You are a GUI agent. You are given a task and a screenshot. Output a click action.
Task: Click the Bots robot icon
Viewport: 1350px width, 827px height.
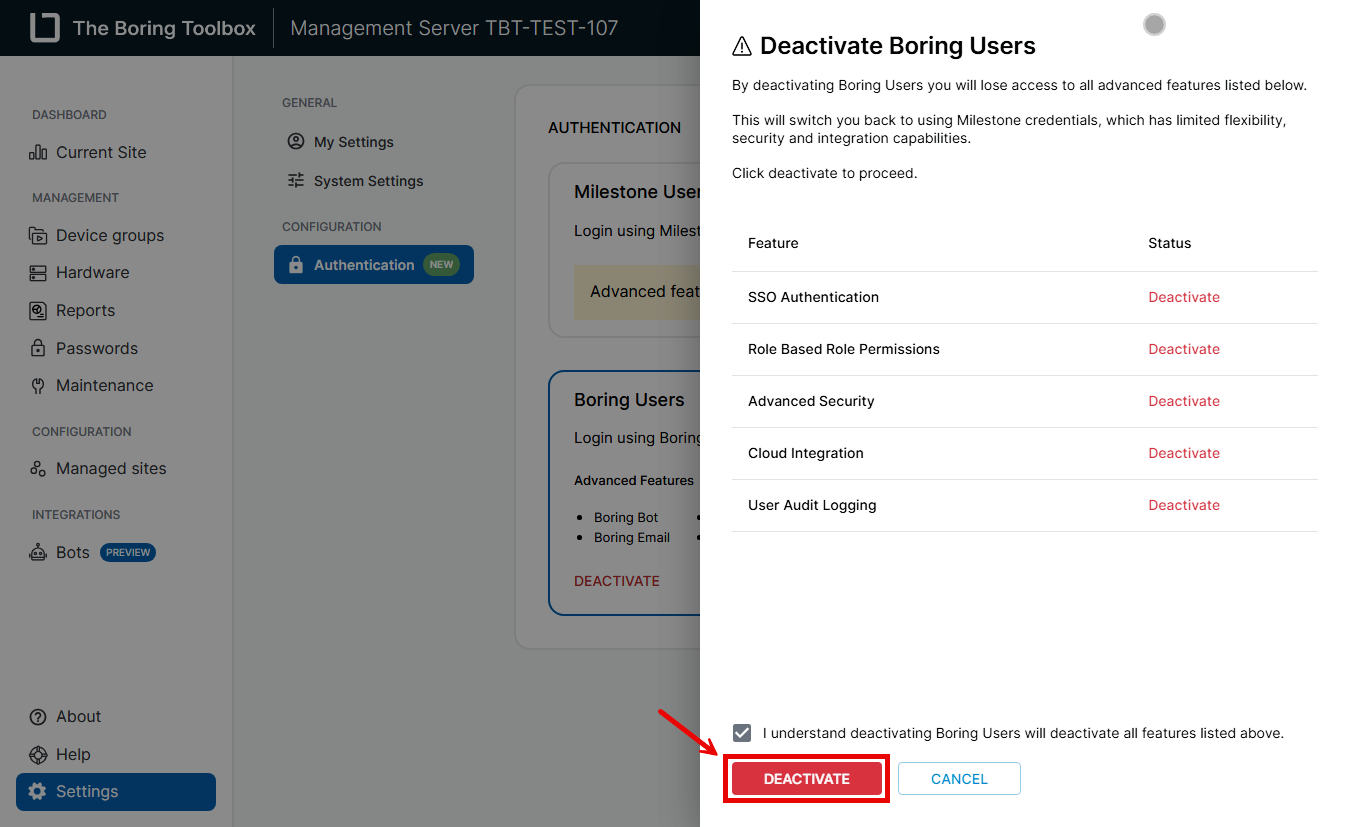click(x=38, y=553)
